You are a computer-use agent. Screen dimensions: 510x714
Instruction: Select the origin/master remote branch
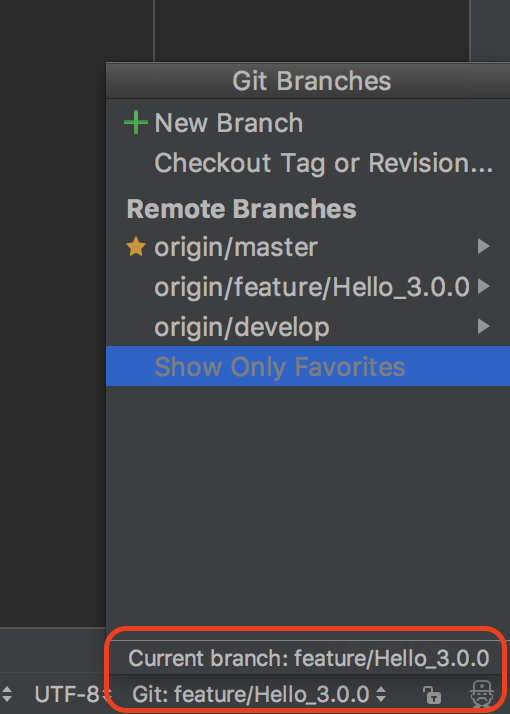coord(236,247)
